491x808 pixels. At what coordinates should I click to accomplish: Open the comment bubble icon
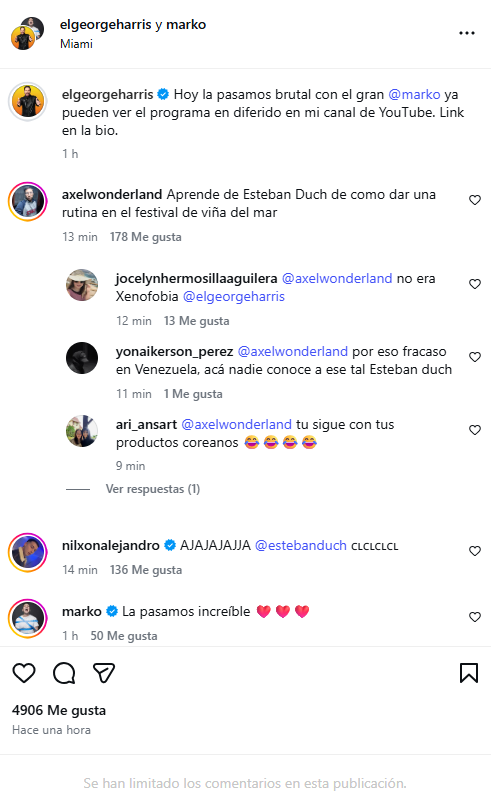tap(64, 673)
